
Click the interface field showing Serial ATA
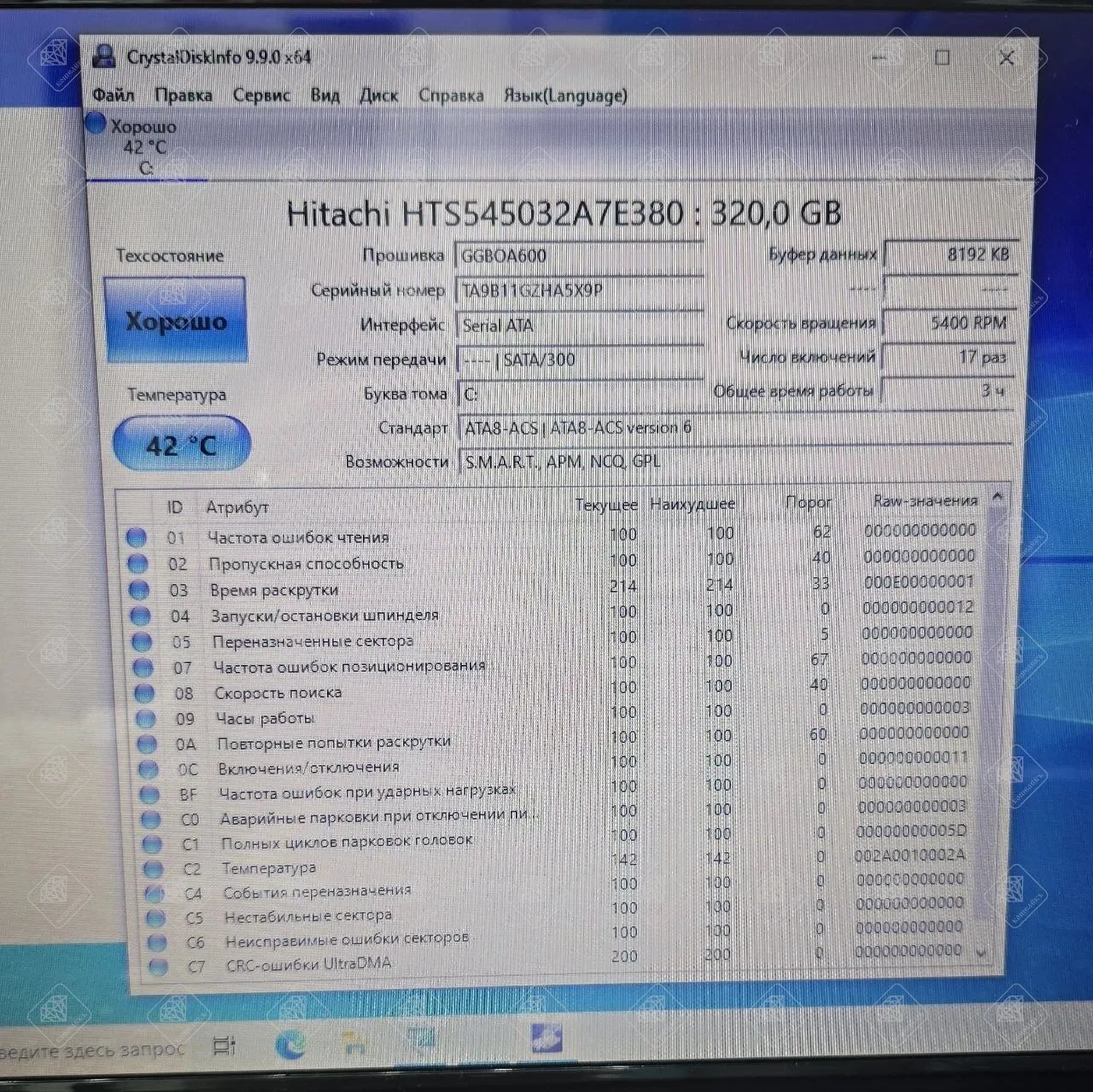tap(580, 325)
